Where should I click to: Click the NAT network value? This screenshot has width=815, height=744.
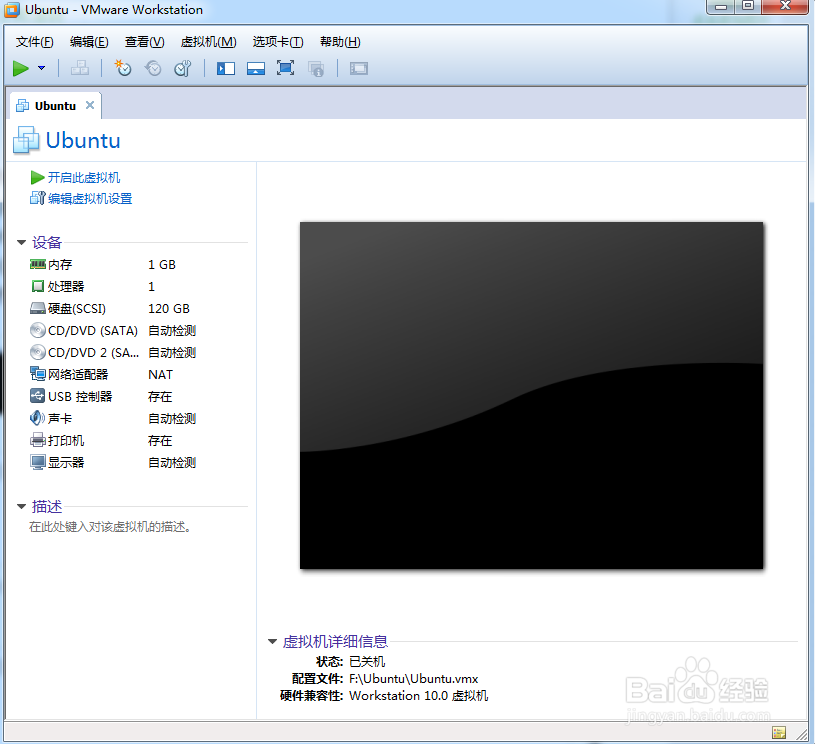[x=161, y=375]
